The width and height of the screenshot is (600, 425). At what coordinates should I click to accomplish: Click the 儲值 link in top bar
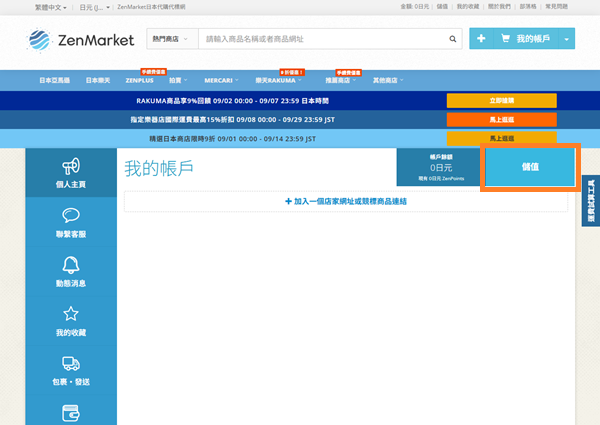tap(442, 7)
